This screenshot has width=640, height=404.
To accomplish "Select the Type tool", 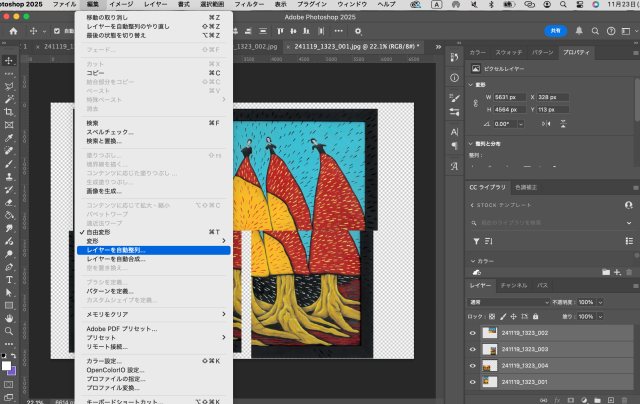I will point(9,279).
